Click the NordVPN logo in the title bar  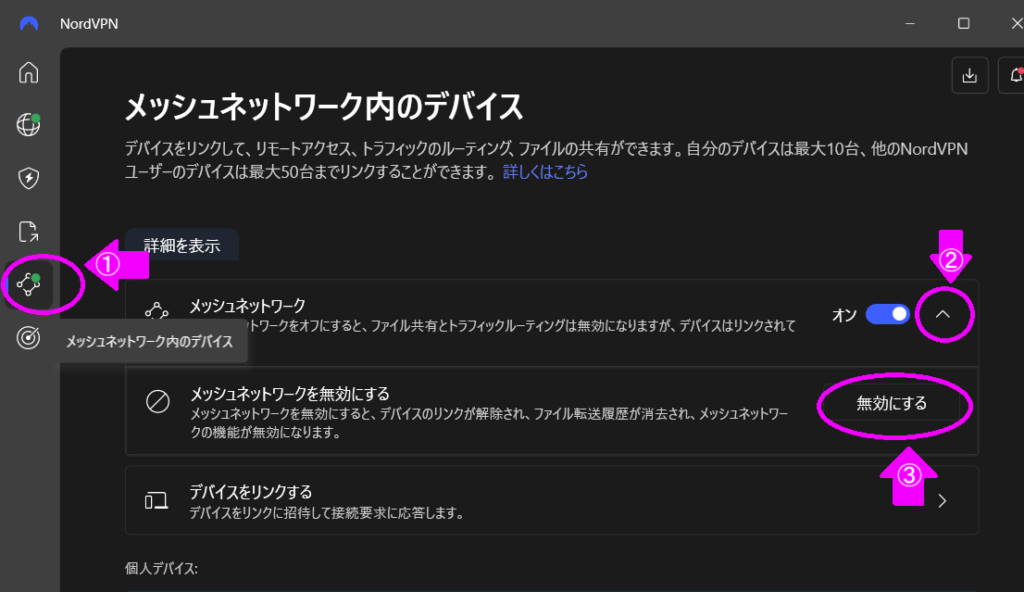29,24
